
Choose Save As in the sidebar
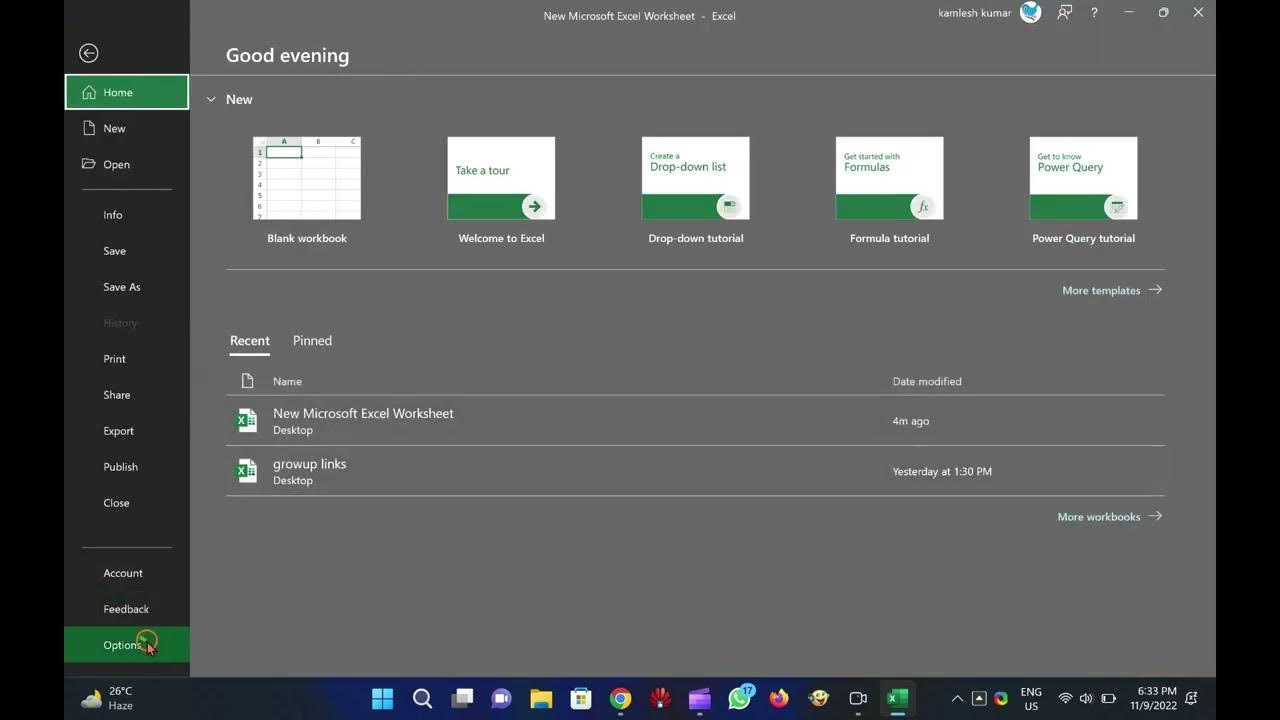(127, 287)
